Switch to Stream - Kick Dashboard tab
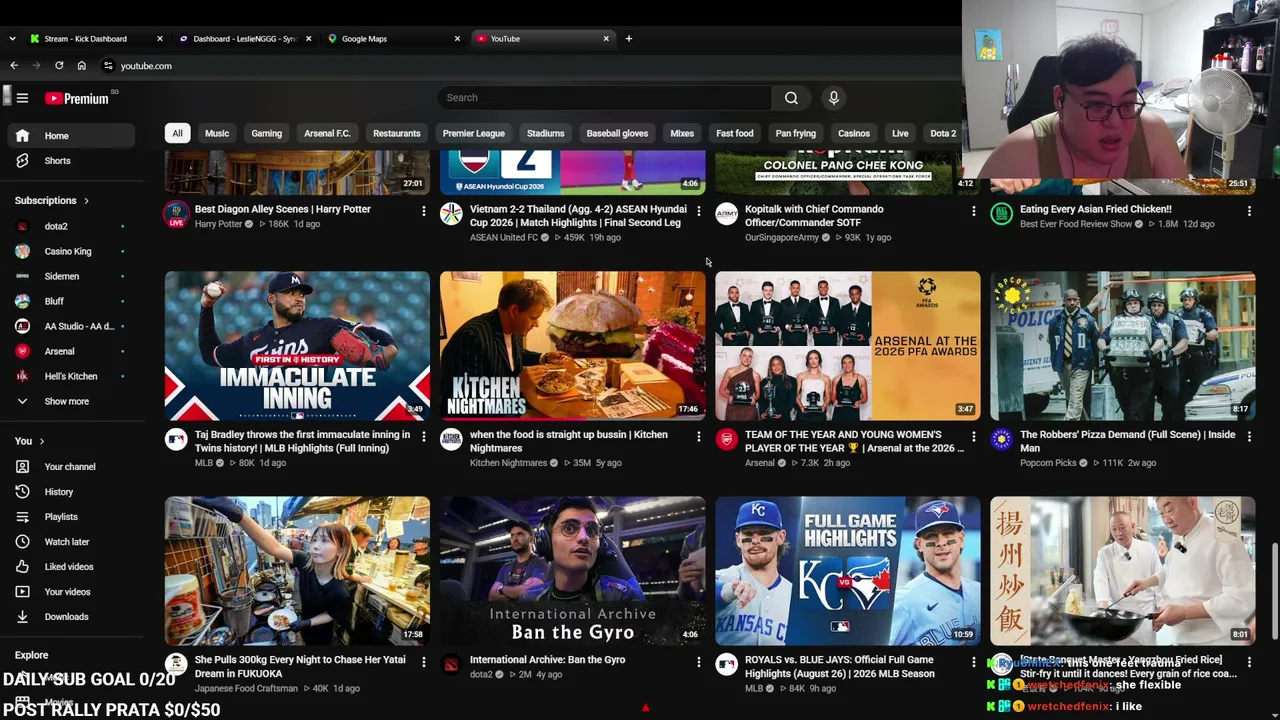This screenshot has height=720, width=1280. tap(96, 39)
